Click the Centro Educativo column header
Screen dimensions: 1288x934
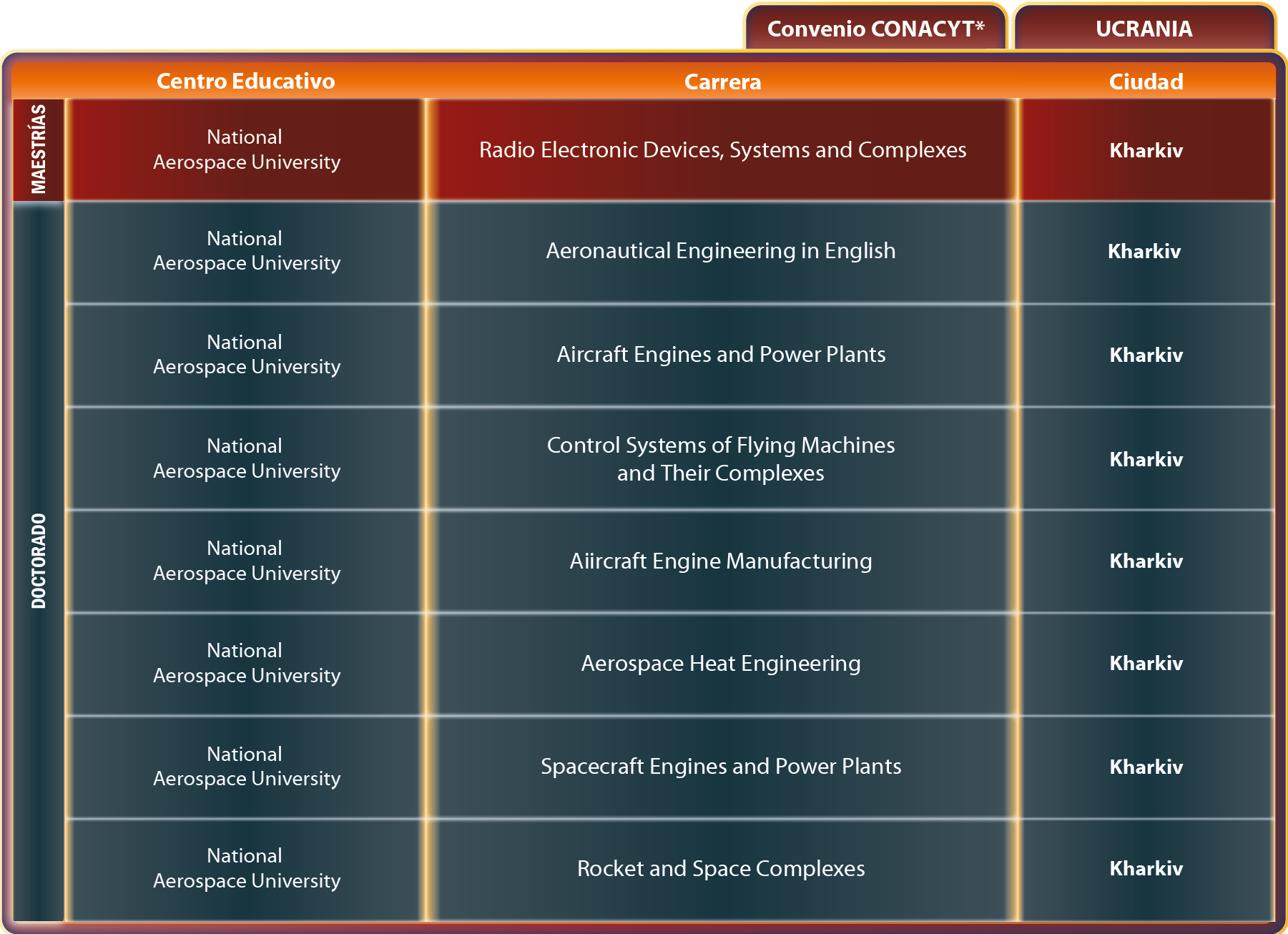tap(245, 81)
